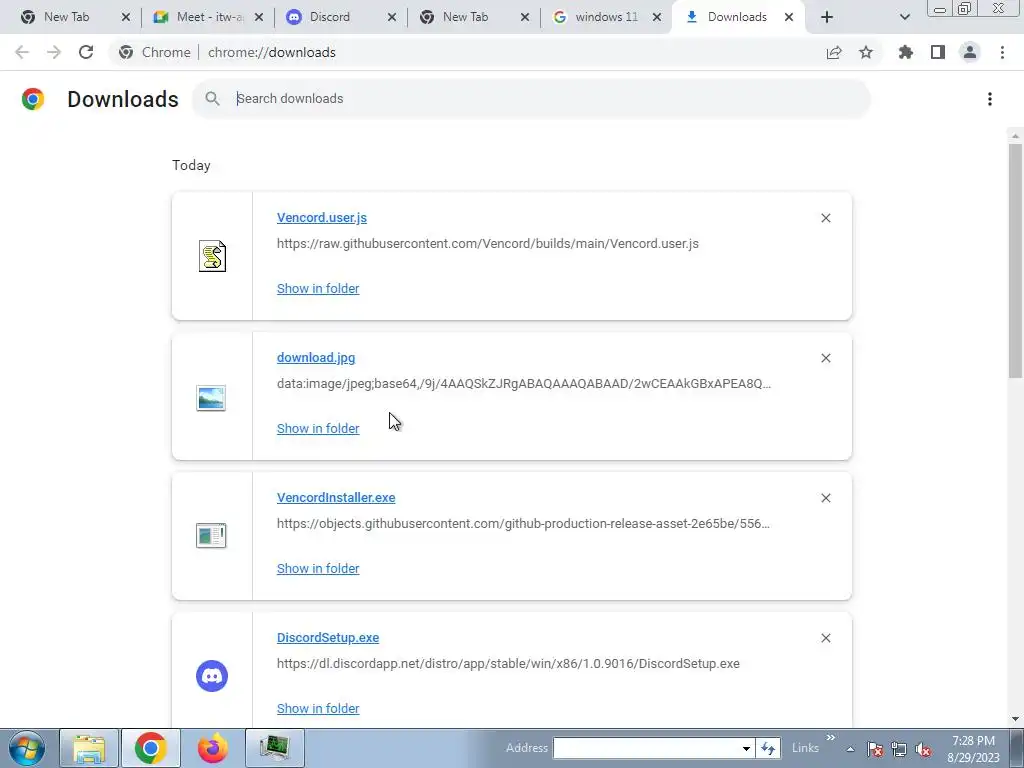Show VencordInstaller.exe in folder
The width and height of the screenshot is (1024, 768).
click(317, 568)
